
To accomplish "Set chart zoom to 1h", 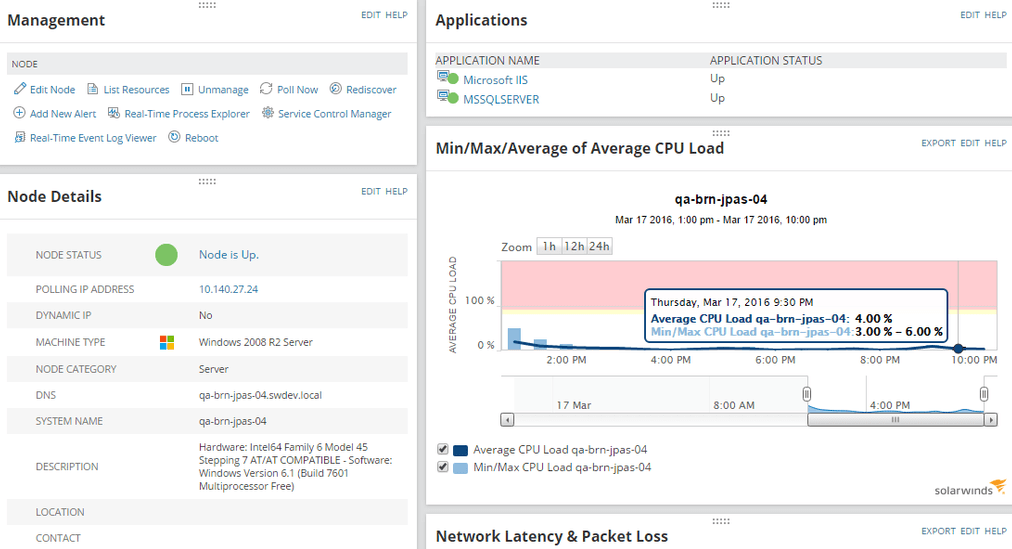I will click(549, 246).
